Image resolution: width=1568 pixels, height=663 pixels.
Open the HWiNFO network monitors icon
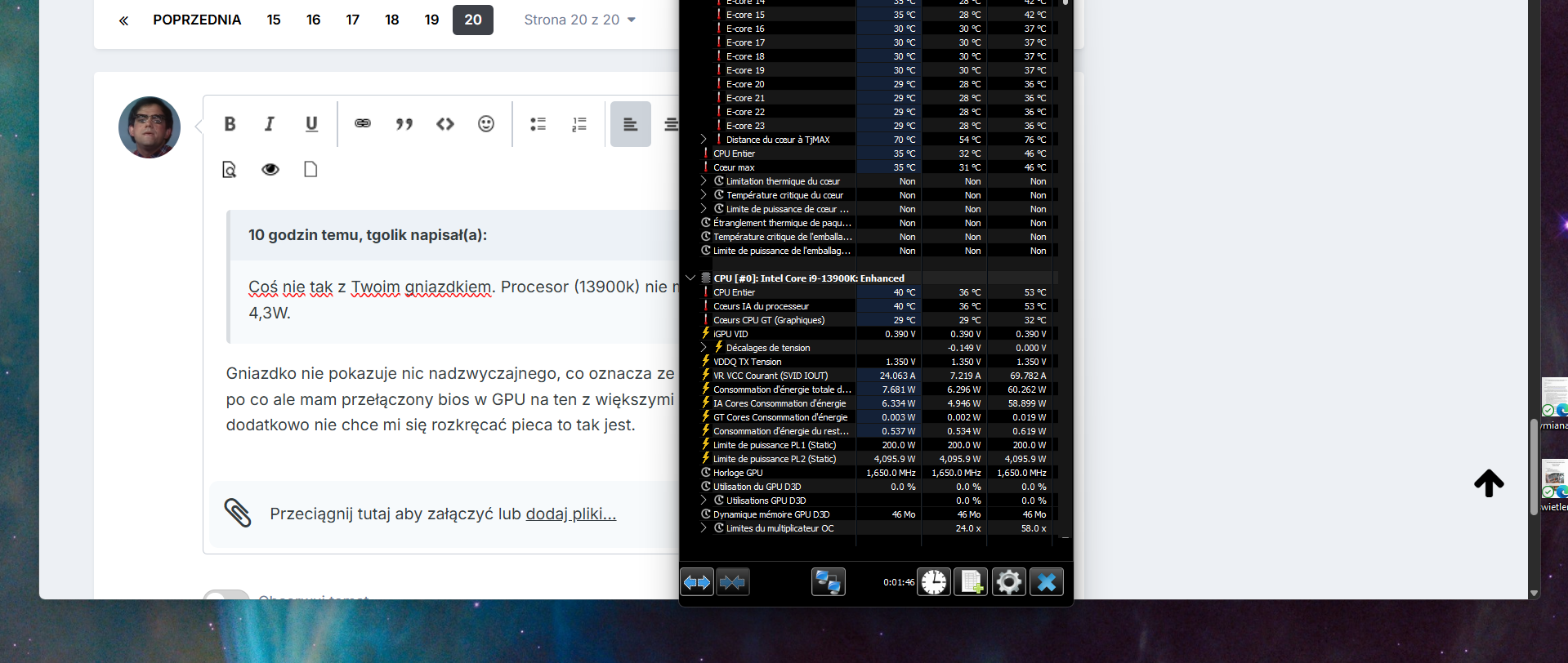click(x=829, y=582)
